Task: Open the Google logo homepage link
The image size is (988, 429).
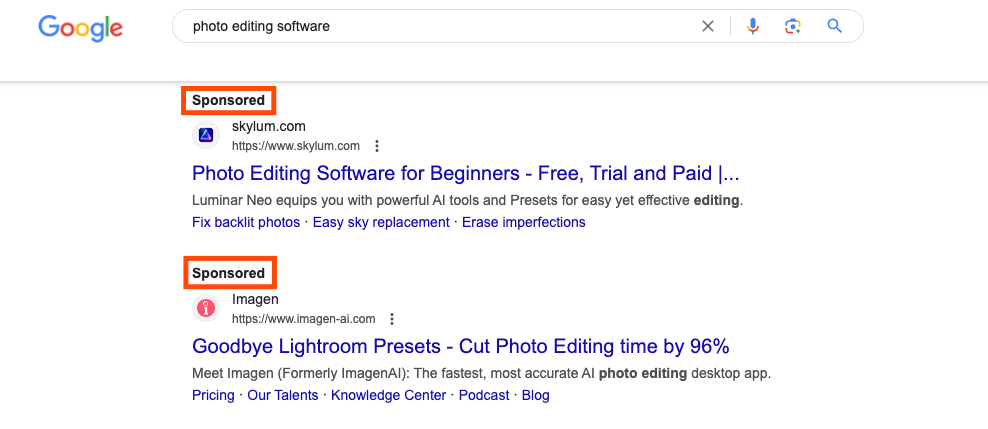Action: click(x=80, y=27)
